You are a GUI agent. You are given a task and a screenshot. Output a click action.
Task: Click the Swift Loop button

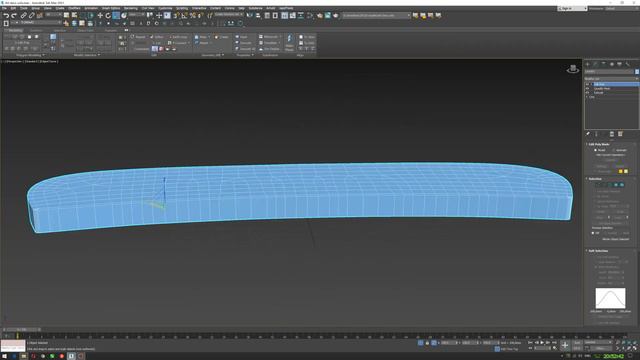[x=178, y=37]
